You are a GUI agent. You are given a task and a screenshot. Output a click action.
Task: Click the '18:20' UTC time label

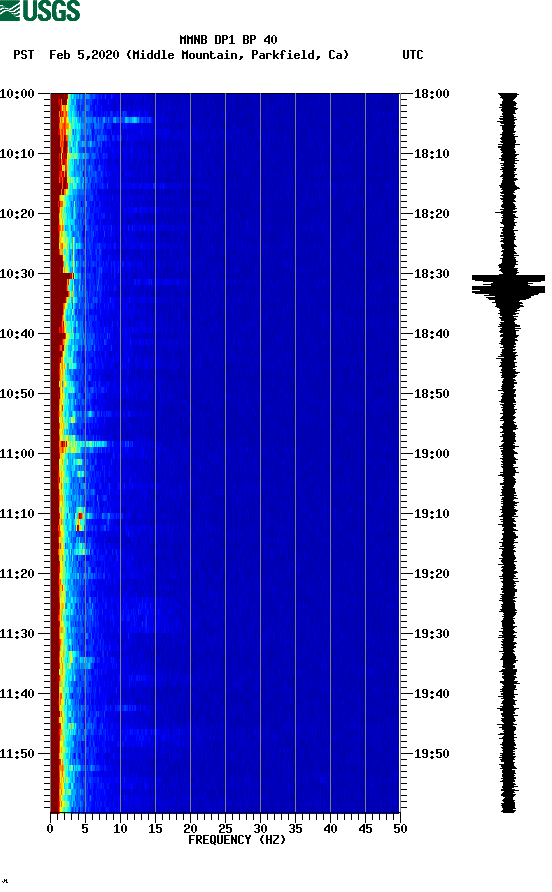click(431, 214)
